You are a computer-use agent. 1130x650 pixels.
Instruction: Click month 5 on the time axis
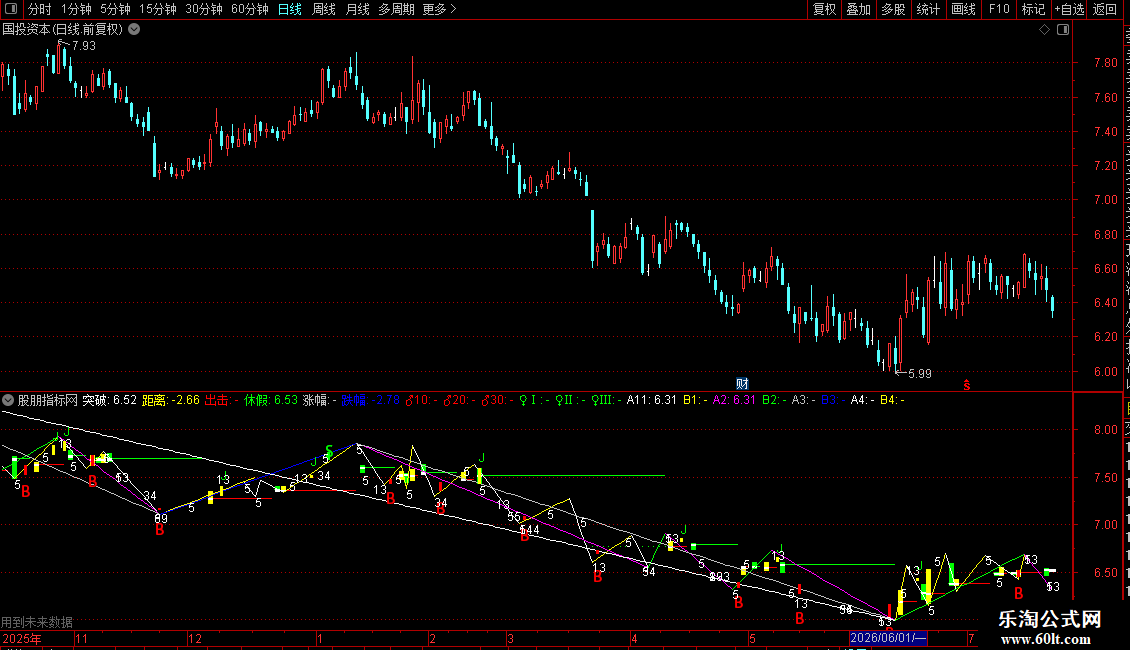tap(752, 638)
